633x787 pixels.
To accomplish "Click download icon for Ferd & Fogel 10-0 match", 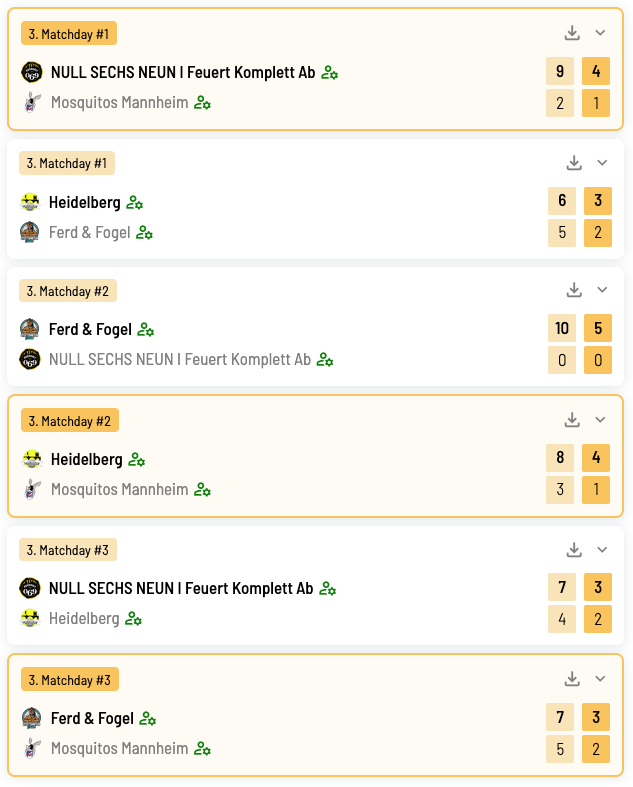I will coord(574,290).
